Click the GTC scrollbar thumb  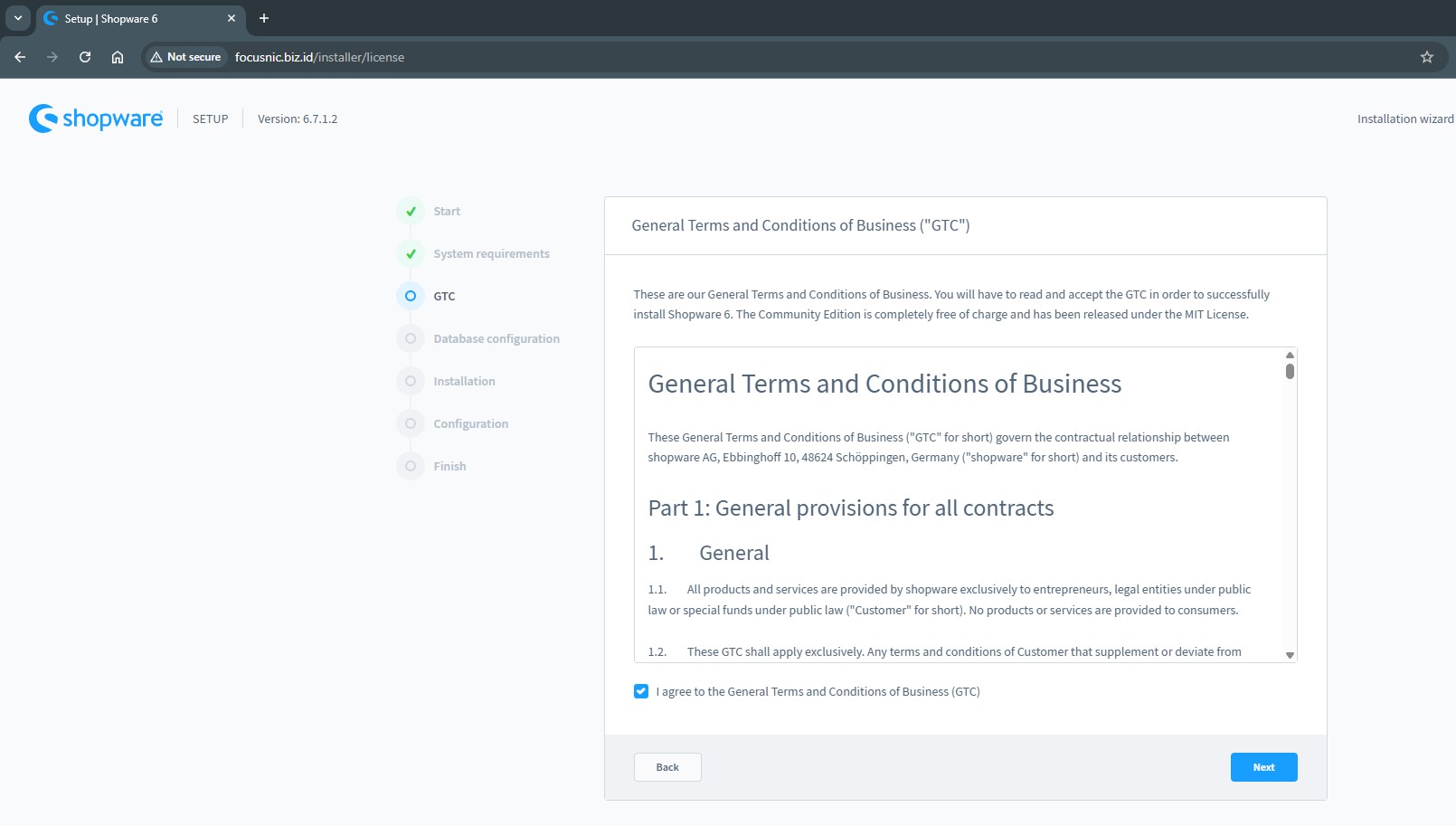coord(1290,371)
